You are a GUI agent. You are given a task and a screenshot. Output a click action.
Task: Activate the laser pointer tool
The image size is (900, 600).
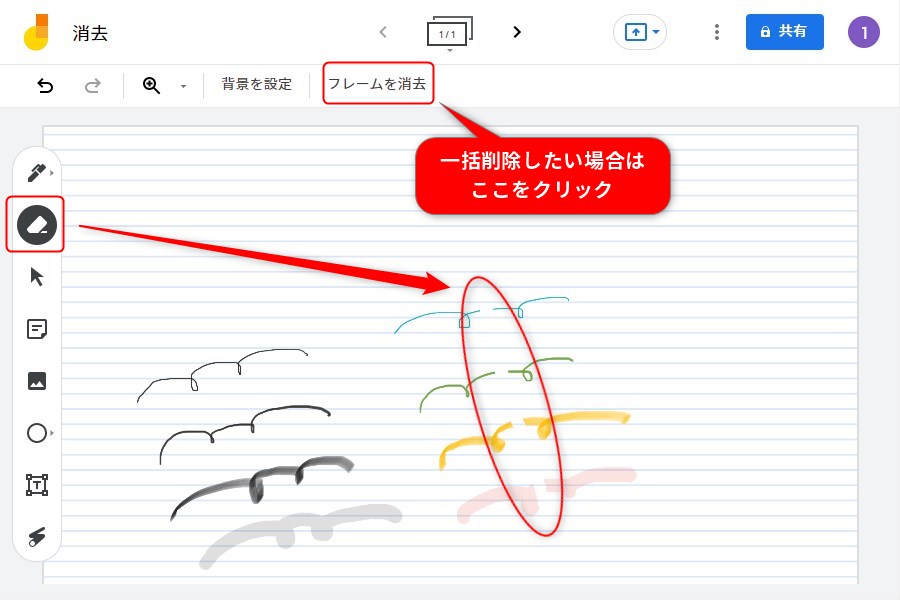tap(37, 536)
